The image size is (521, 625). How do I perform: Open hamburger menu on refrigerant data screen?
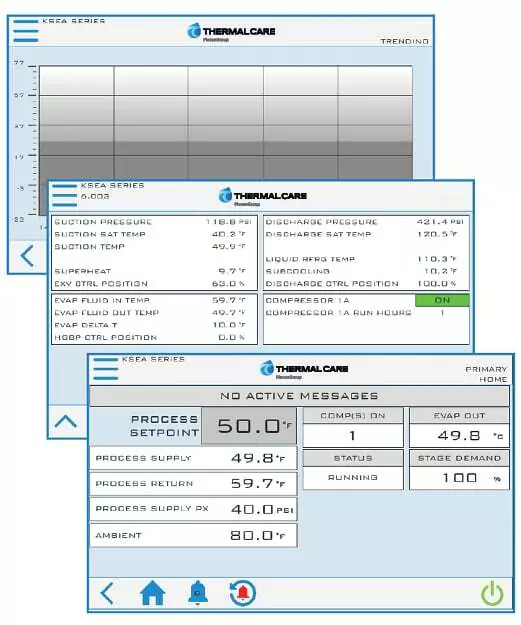[x=65, y=195]
